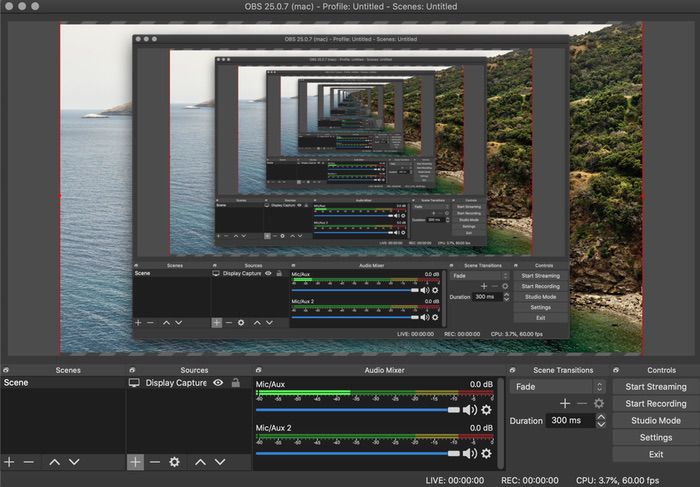
Task: Toggle Display Capture visibility eye
Action: (x=218, y=383)
